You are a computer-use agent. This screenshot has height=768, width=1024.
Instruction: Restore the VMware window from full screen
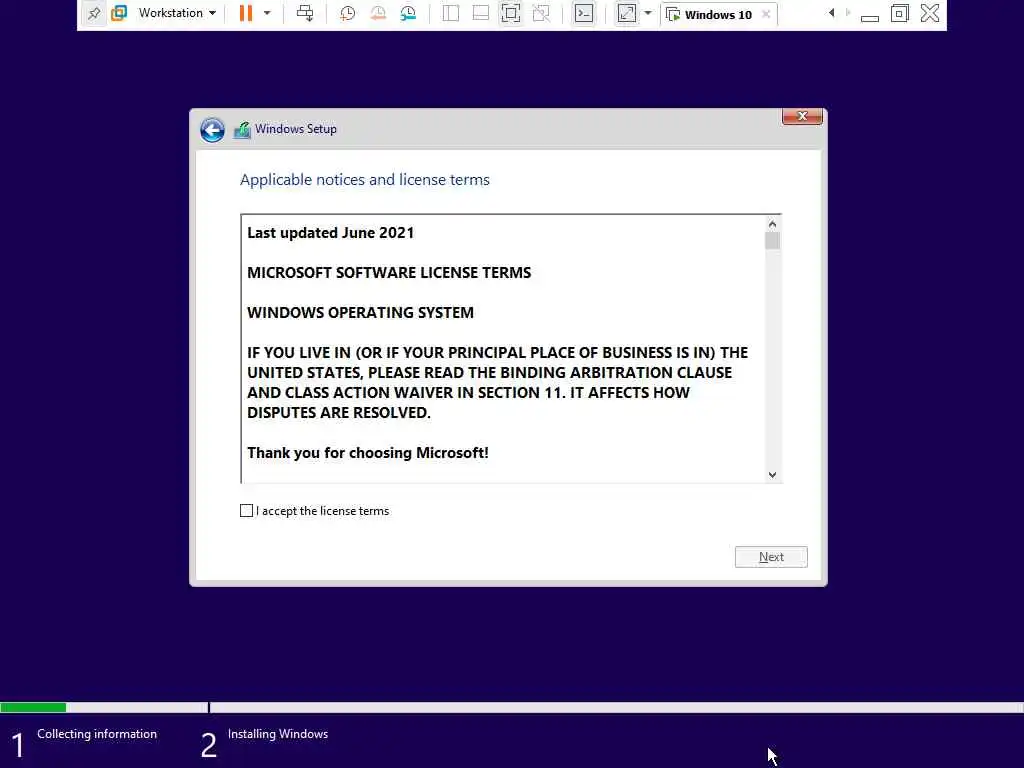900,13
